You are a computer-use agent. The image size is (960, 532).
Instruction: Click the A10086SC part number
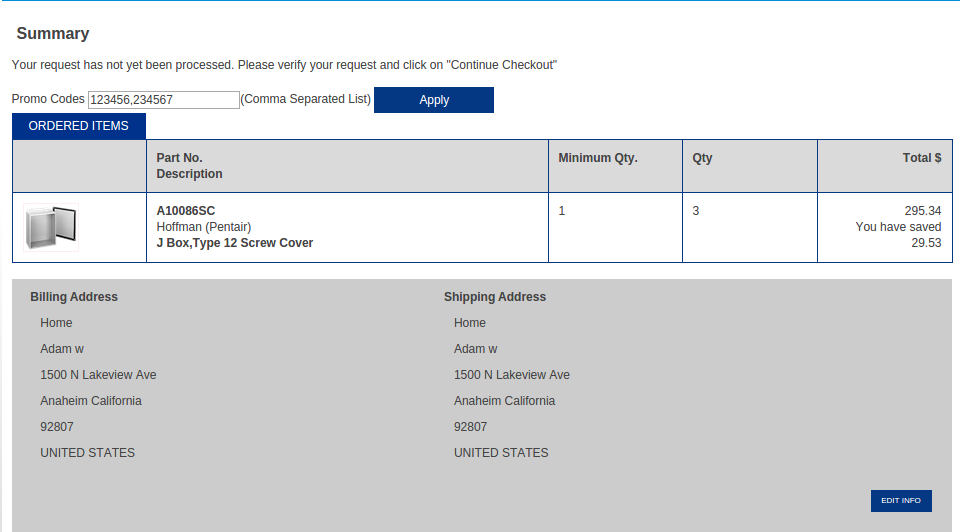coord(186,211)
